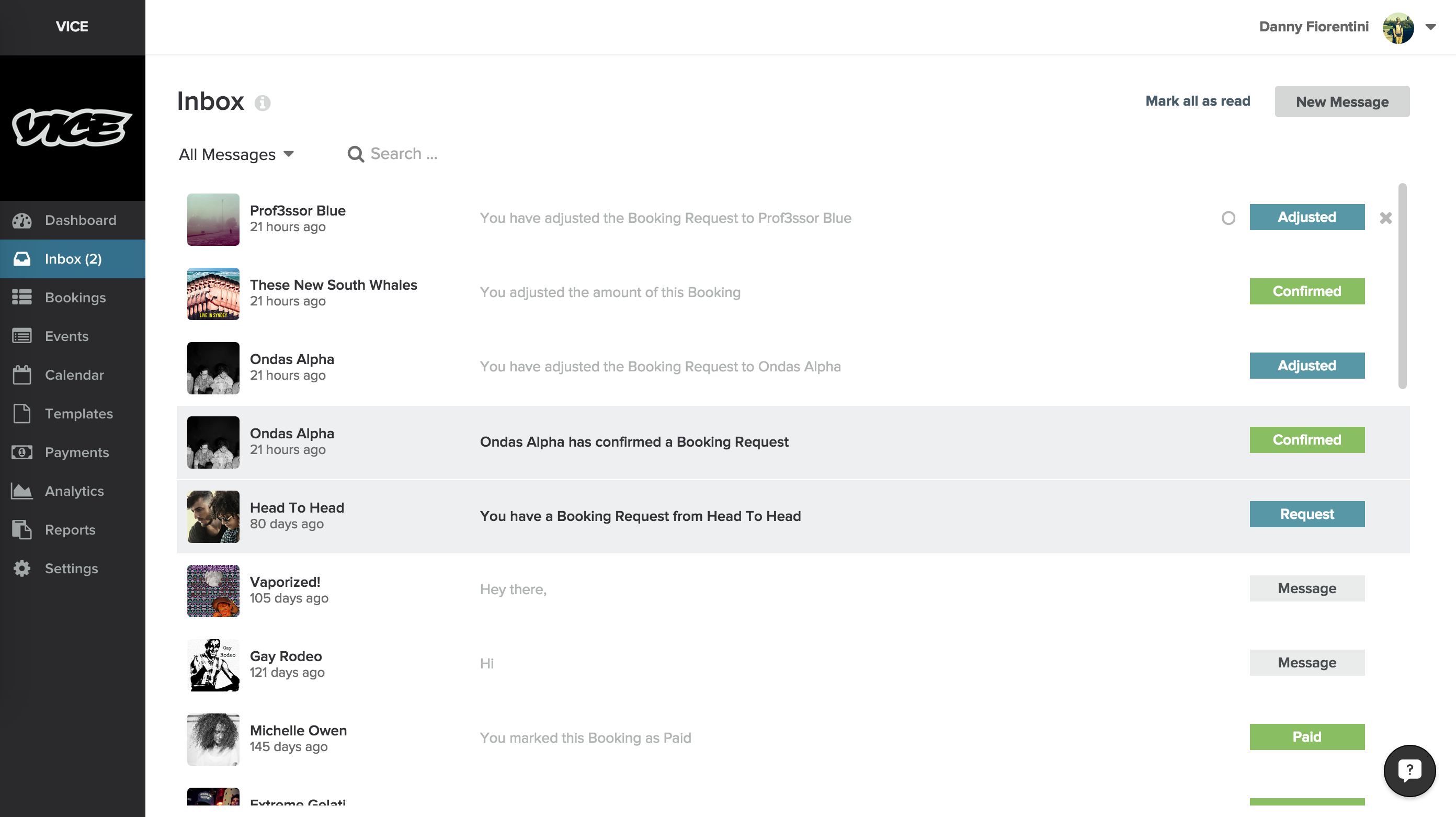Click the message list vertical scrollbar

[x=1402, y=286]
